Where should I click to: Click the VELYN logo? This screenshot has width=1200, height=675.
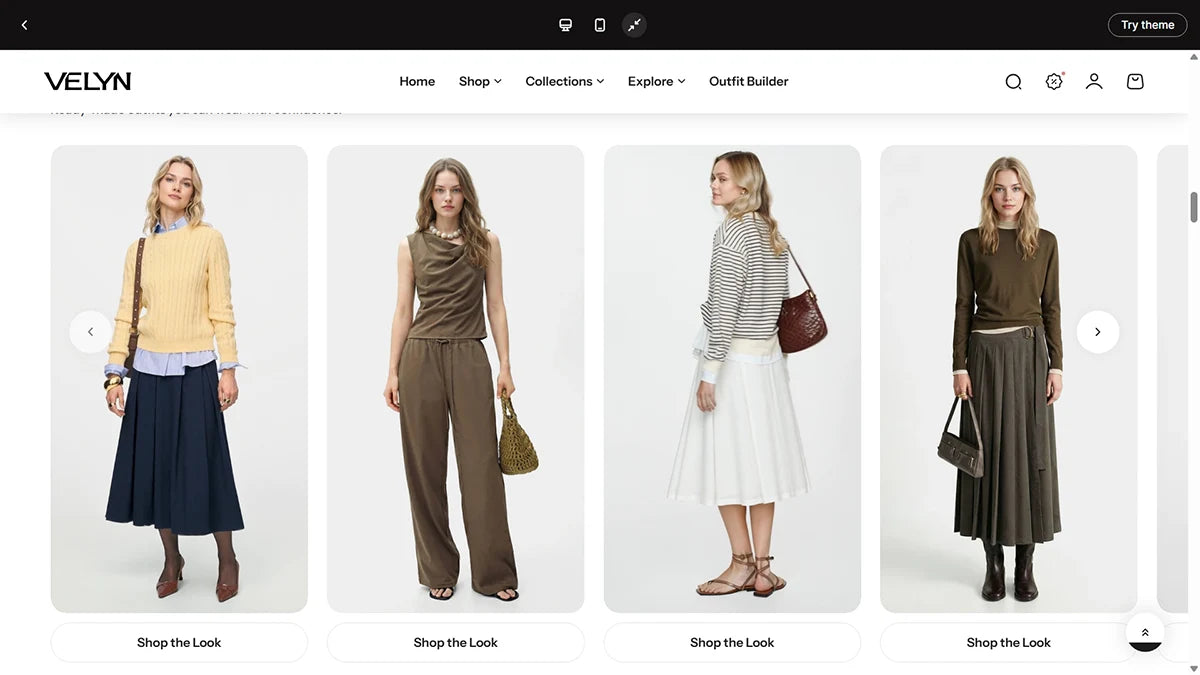(88, 82)
